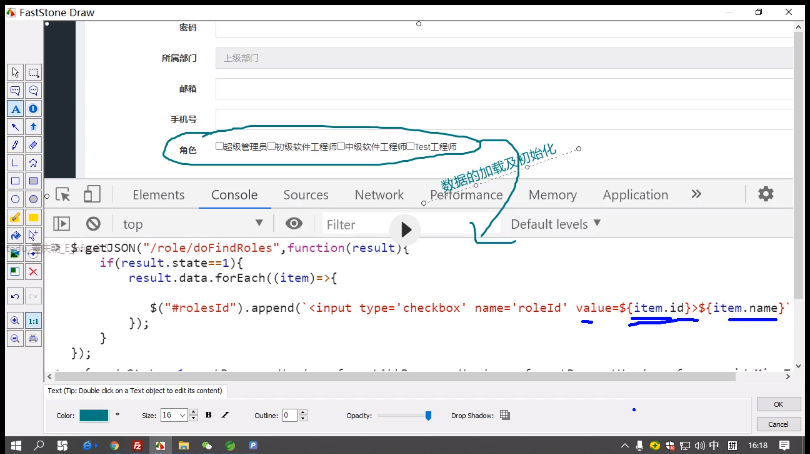Open the notification center icon

click(x=784, y=445)
